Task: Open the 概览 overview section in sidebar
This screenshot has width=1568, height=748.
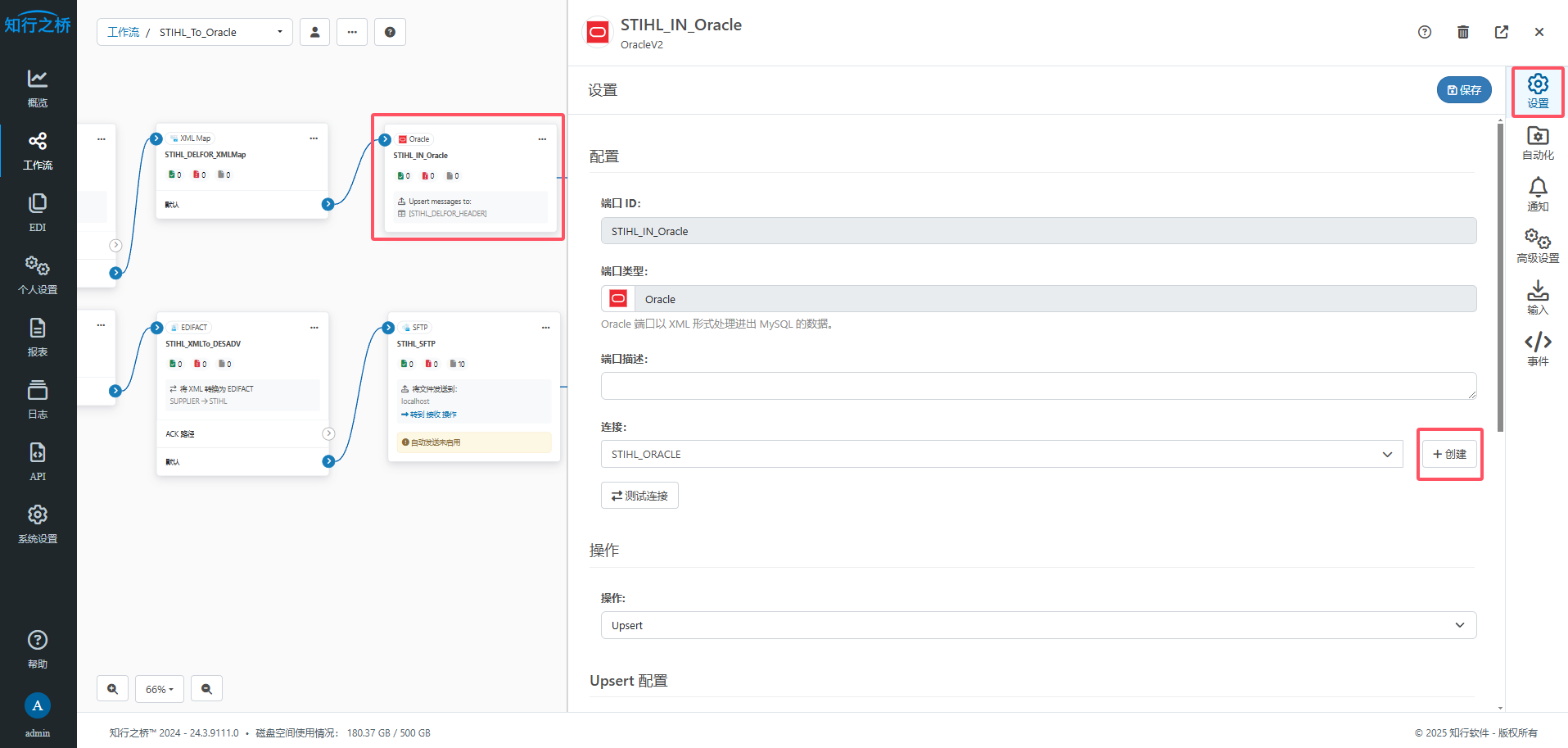Action: (38, 88)
